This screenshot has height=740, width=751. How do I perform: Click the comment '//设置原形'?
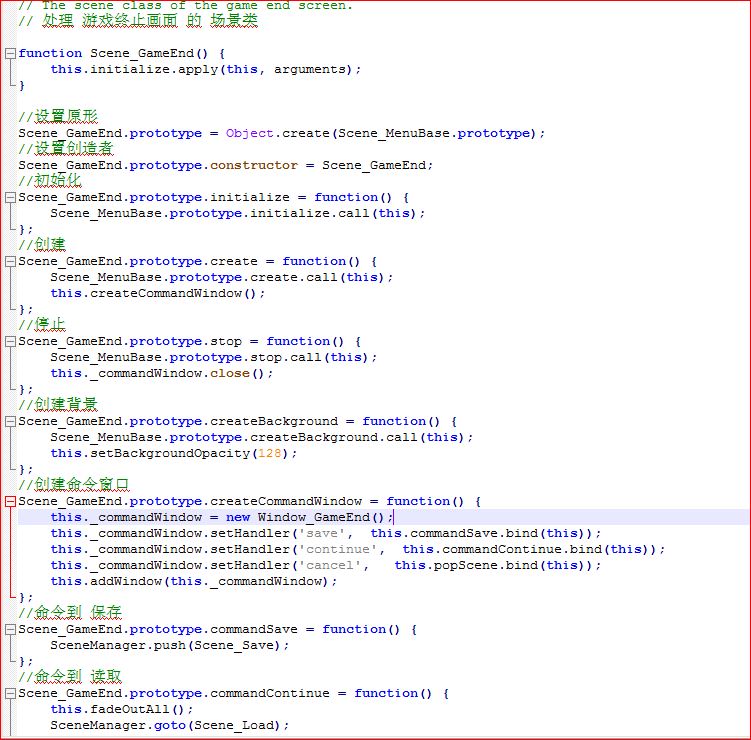[58, 116]
